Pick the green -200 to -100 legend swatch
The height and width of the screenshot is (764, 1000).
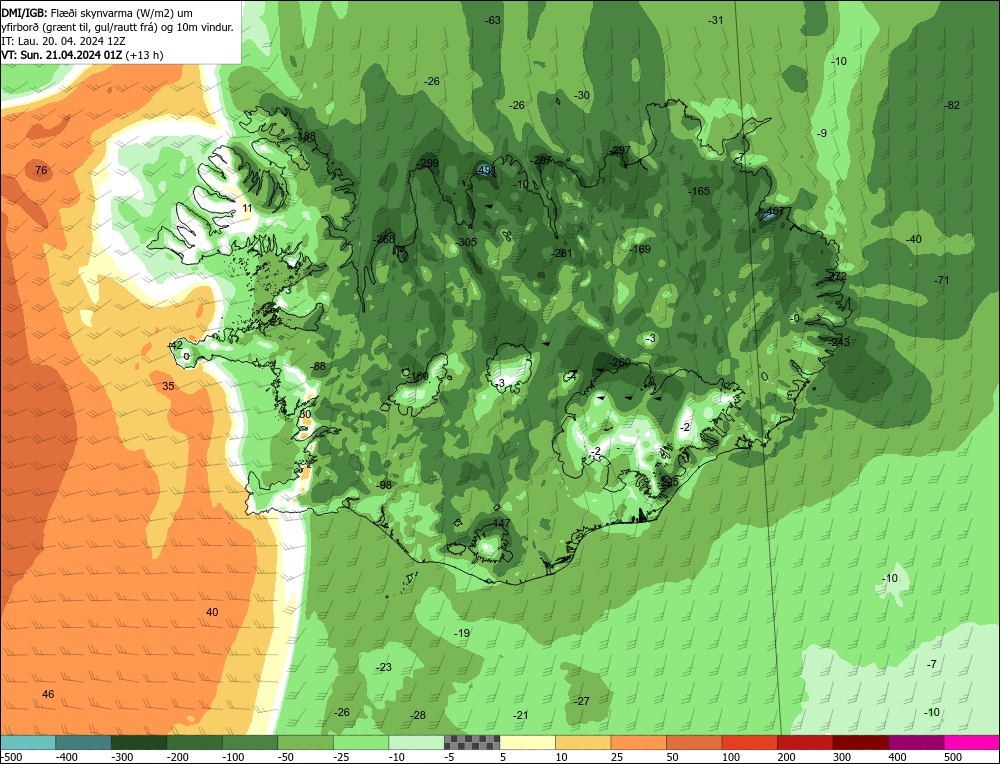tap(195, 742)
